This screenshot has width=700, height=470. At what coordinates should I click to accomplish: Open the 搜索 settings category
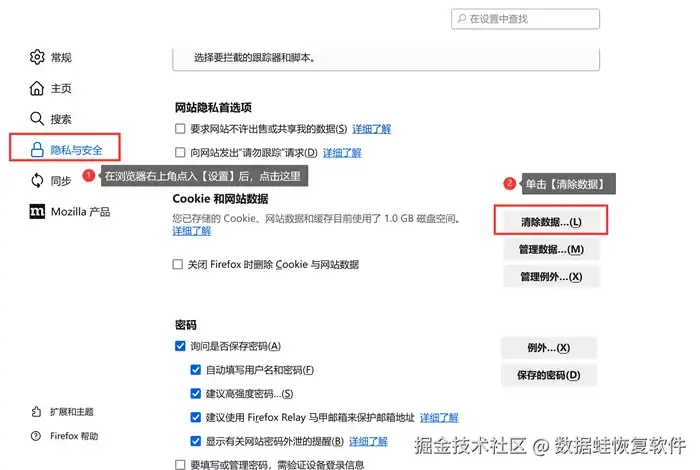tap(61, 119)
